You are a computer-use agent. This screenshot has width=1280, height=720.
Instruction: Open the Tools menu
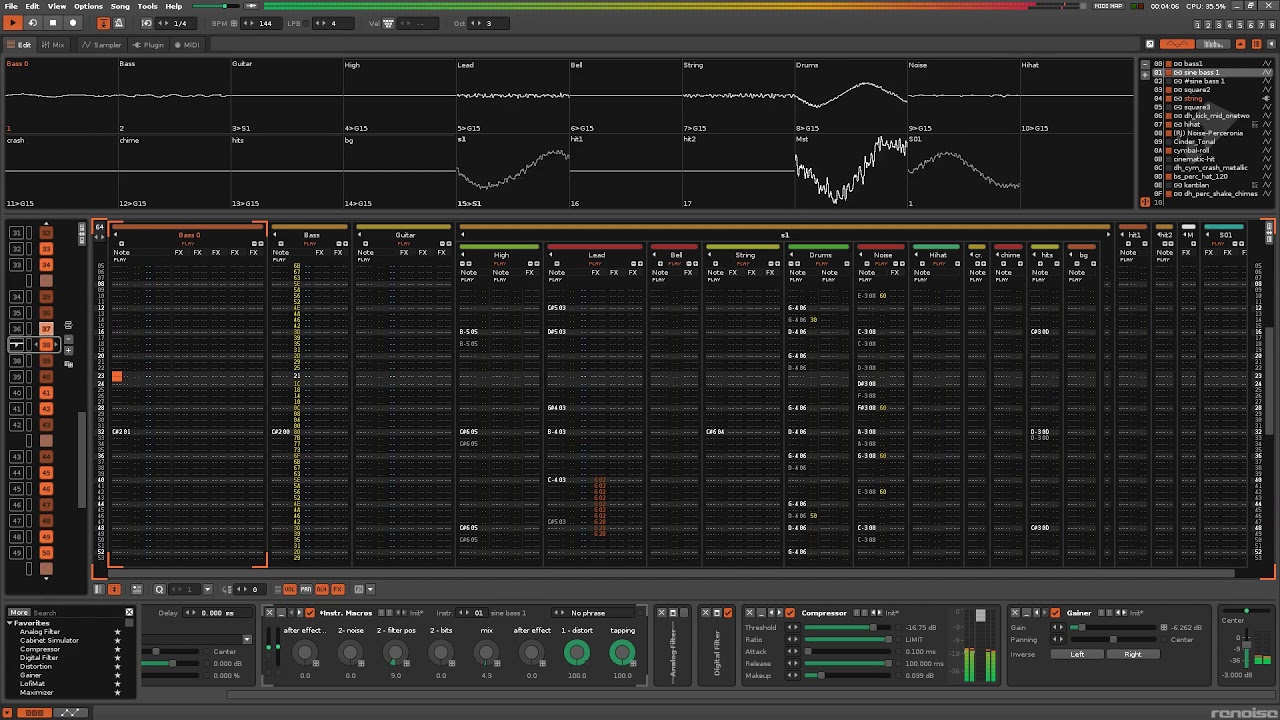(x=147, y=6)
